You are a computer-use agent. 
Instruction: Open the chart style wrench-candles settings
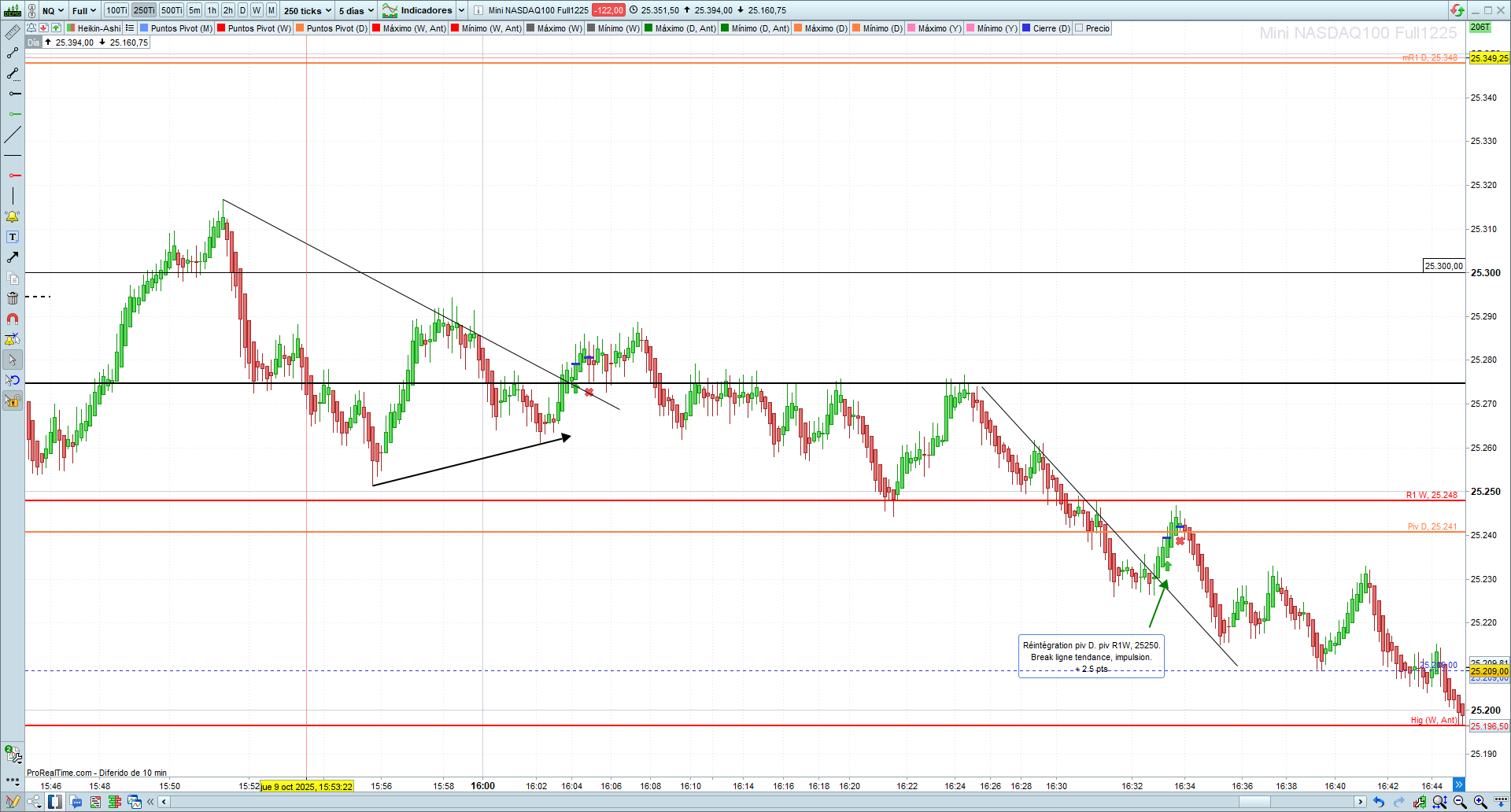(1419, 802)
